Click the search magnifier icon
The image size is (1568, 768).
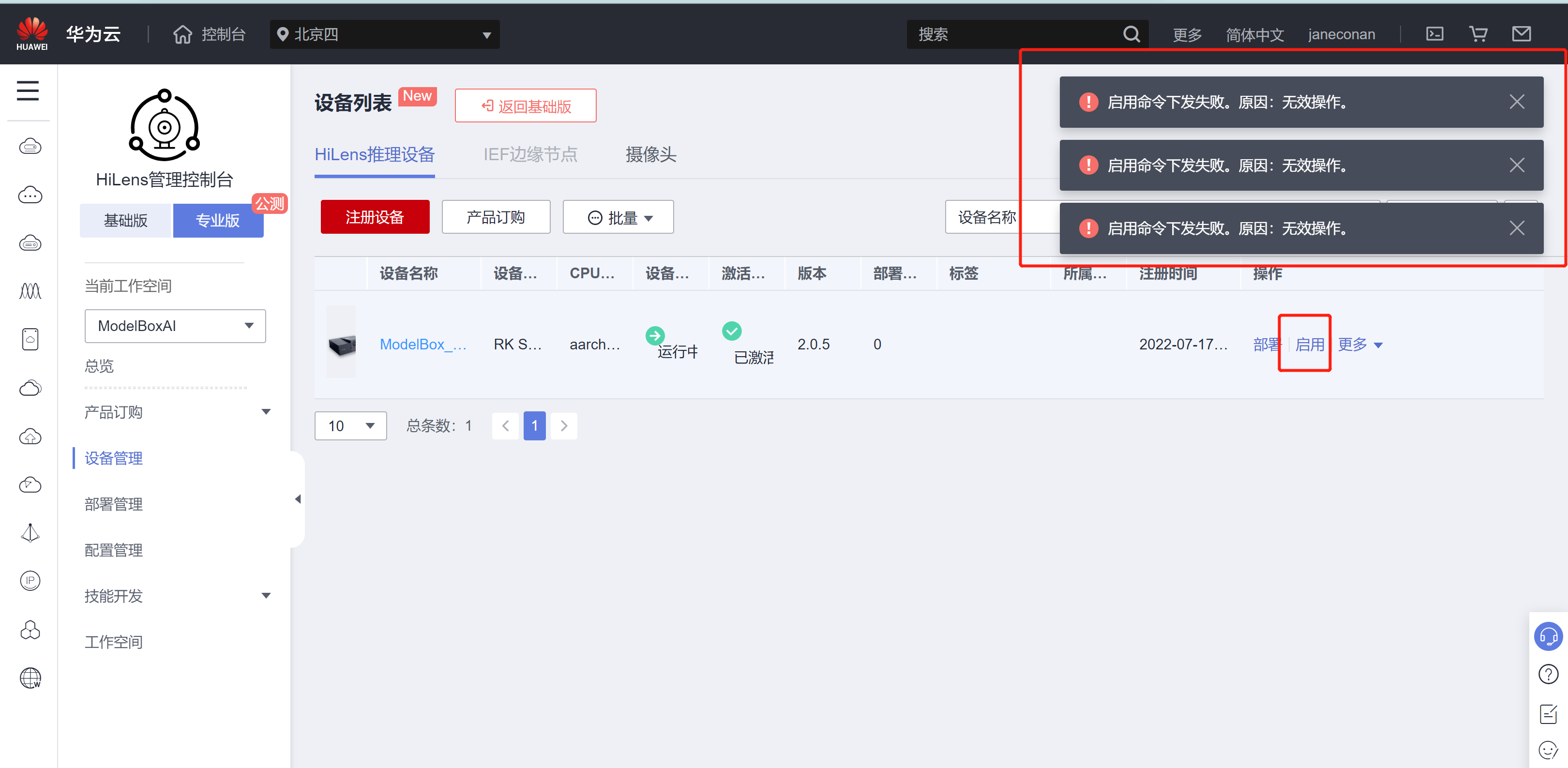[x=1131, y=34]
